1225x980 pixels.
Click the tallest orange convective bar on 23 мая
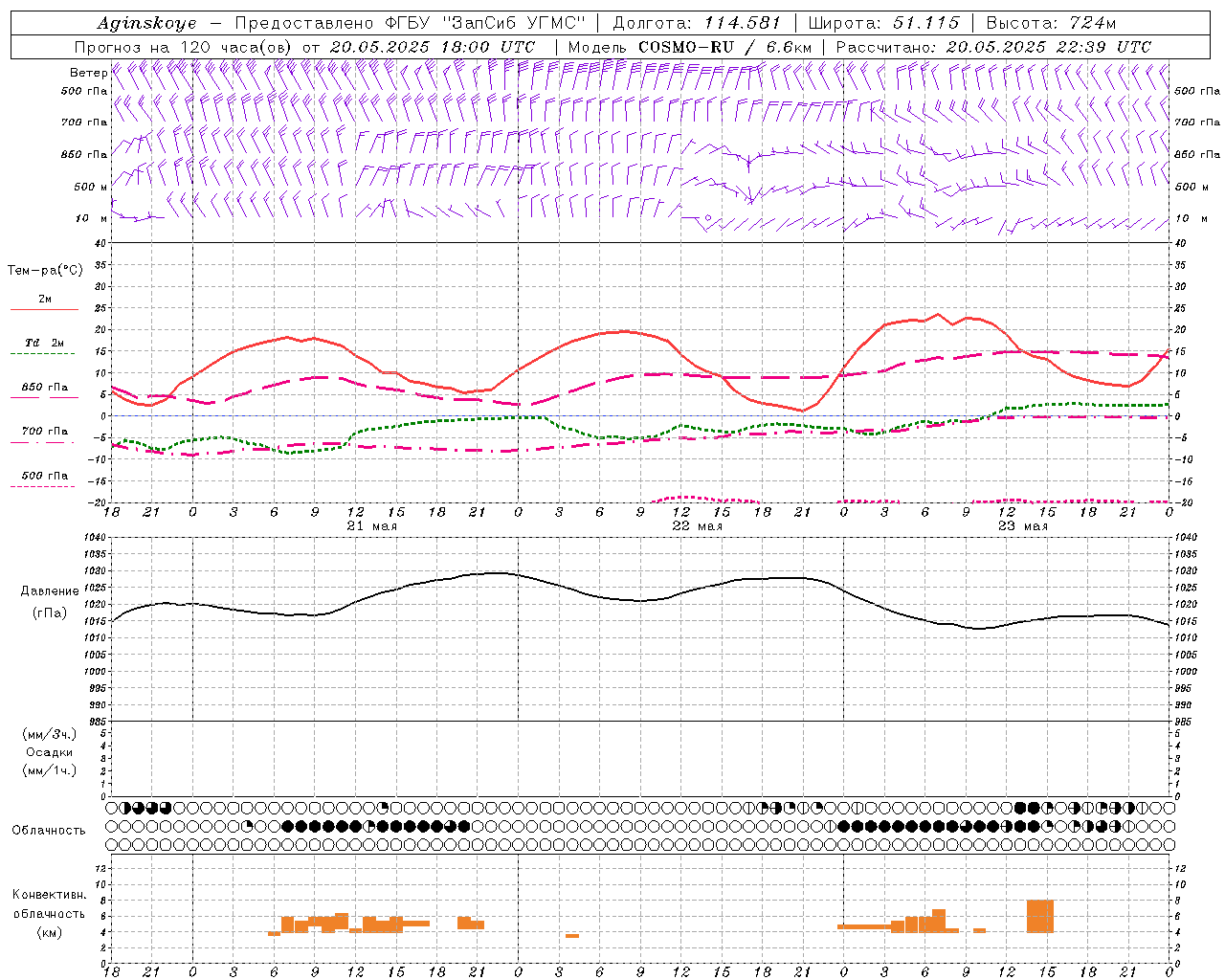[x=1040, y=917]
